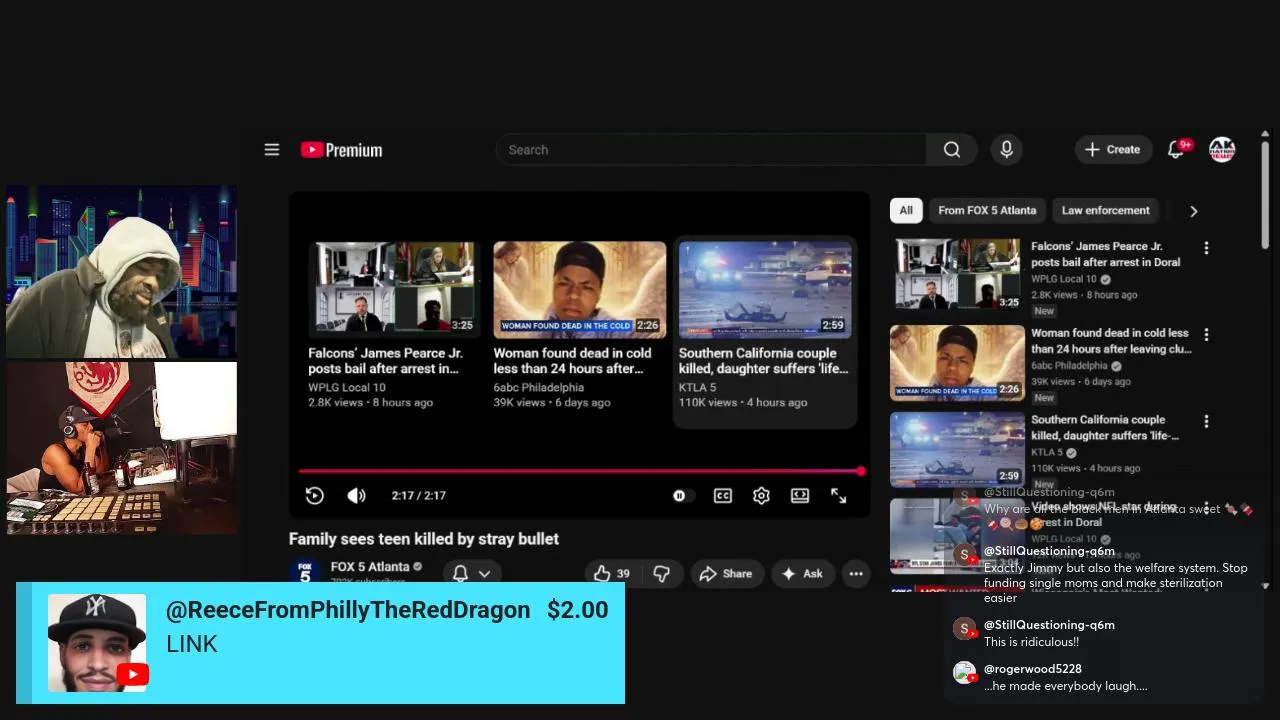1280x720 pixels.
Task: Open notifications bell with 9+ badge
Action: tap(1177, 150)
